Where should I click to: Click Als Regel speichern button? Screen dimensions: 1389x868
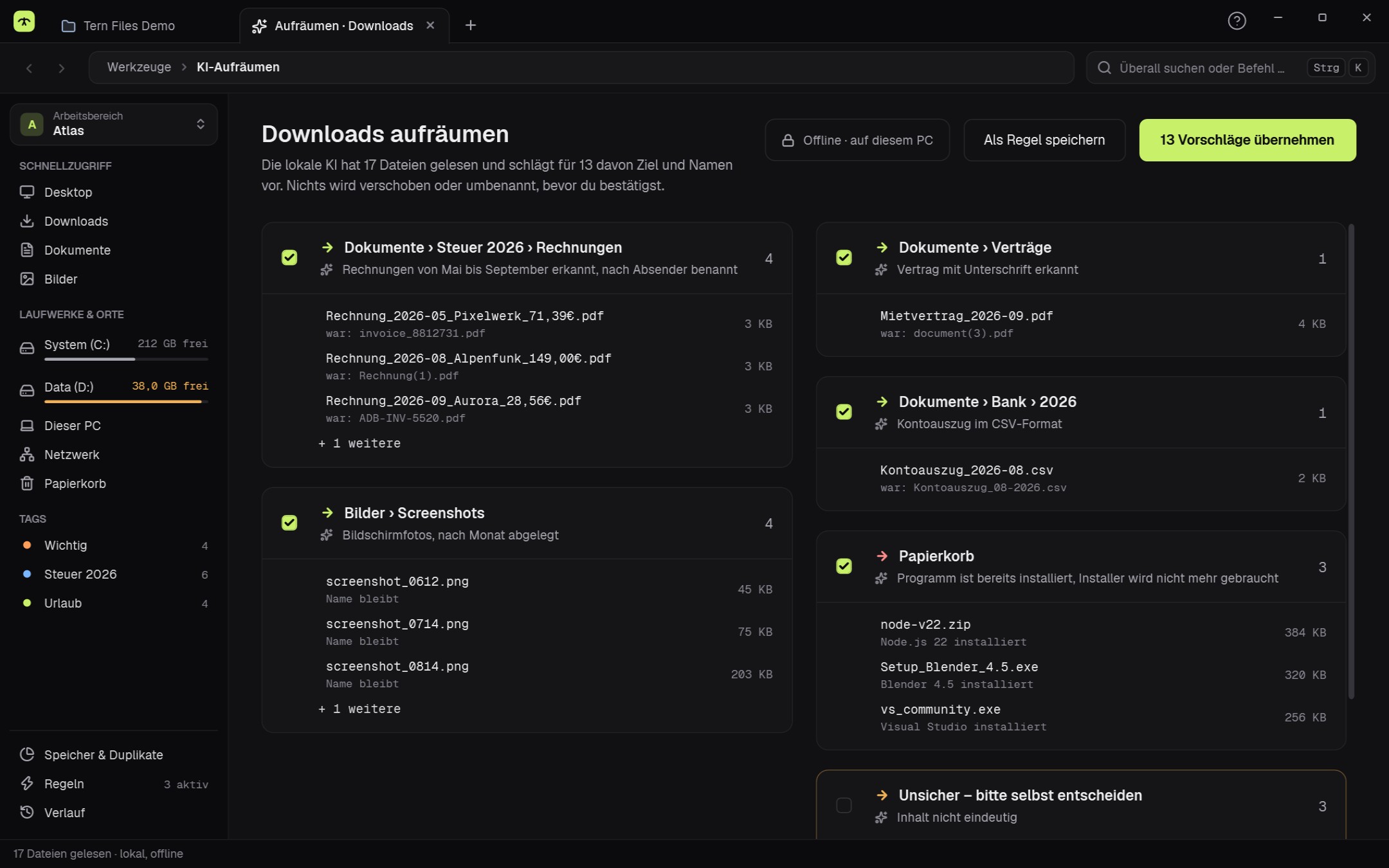pyautogui.click(x=1044, y=140)
